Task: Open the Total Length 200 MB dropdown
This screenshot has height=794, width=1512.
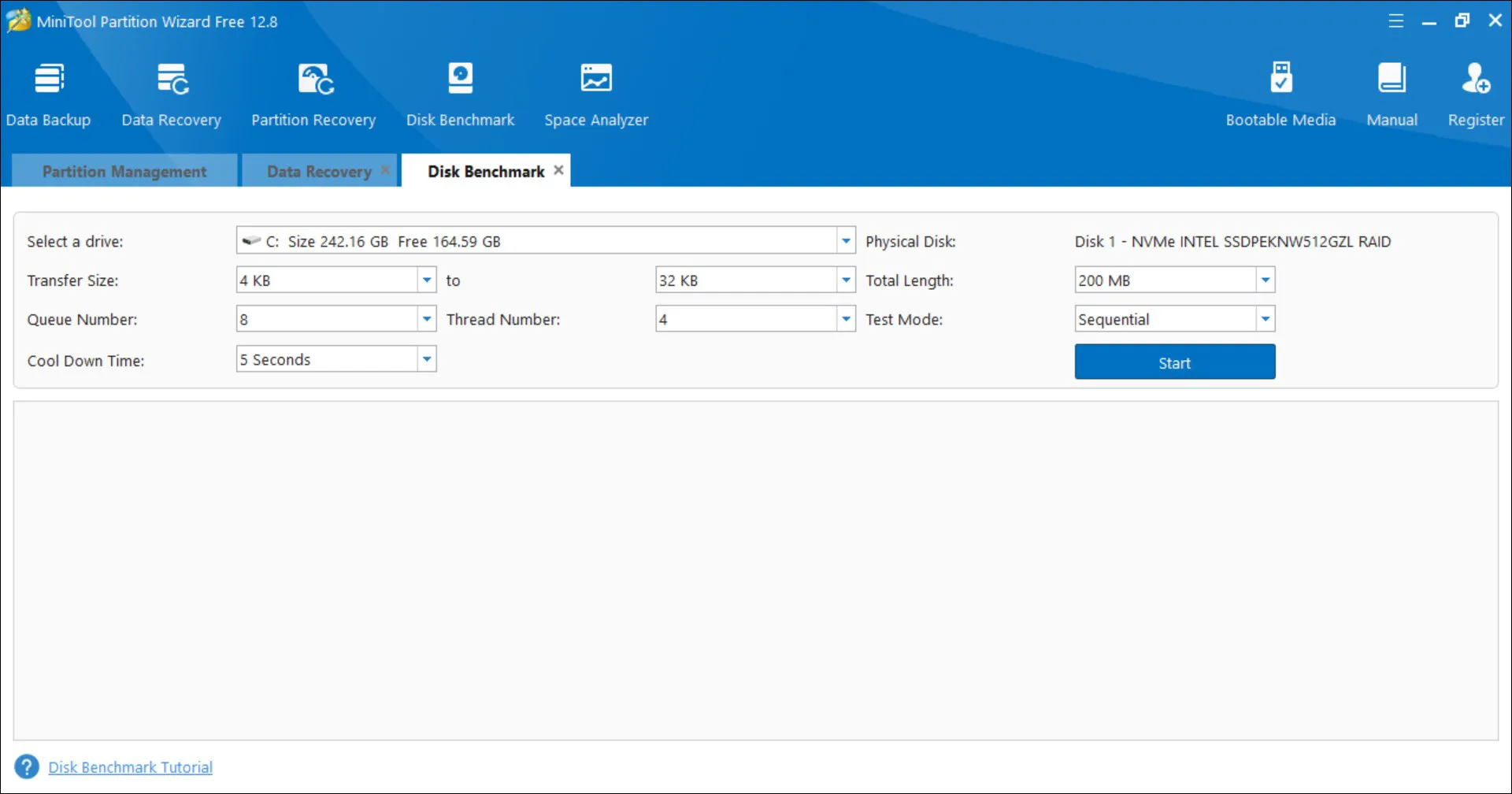Action: click(1265, 280)
